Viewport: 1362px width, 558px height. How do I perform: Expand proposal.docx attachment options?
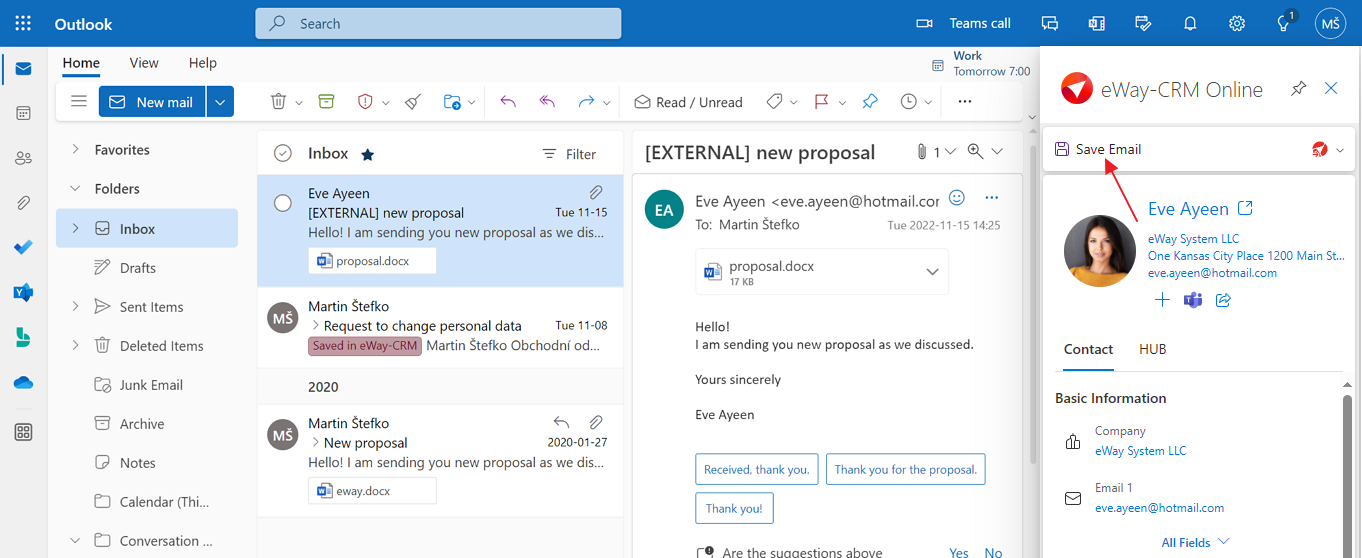(932, 272)
